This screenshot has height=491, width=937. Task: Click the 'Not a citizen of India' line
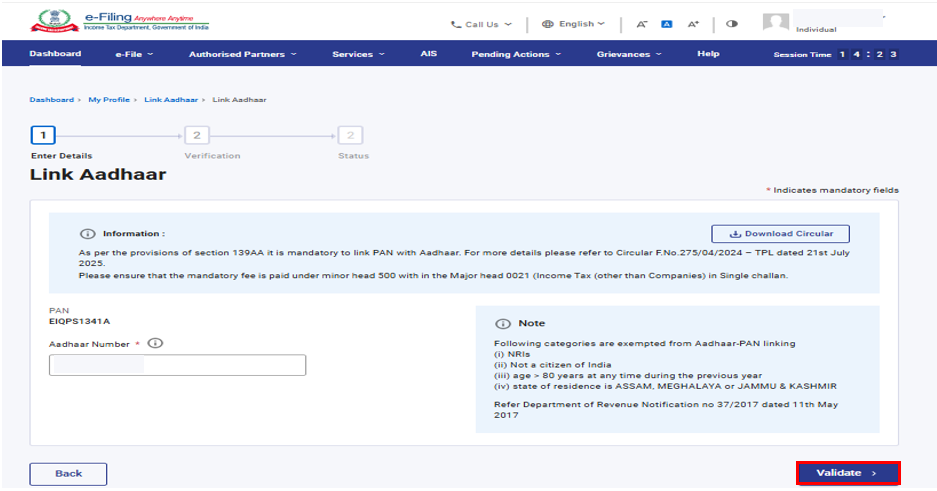(552, 364)
